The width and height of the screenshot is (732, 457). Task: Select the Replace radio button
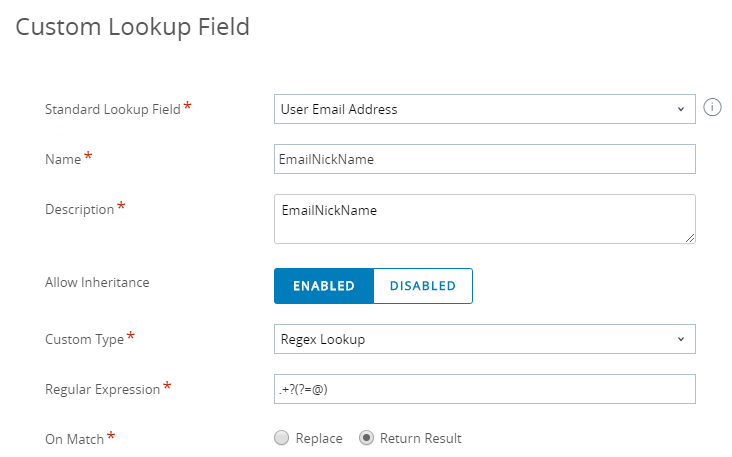pyautogui.click(x=281, y=438)
